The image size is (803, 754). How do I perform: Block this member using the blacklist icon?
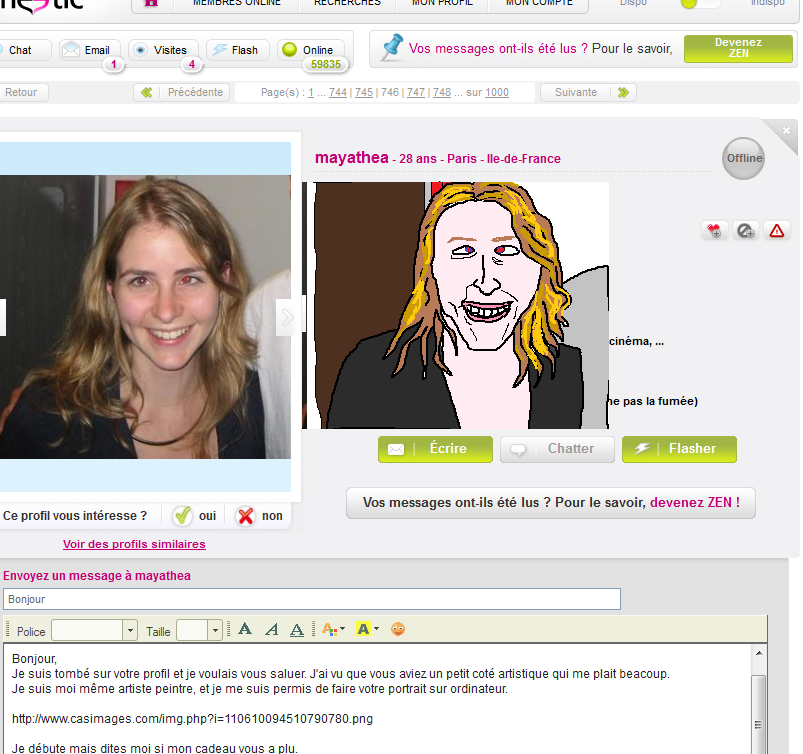tap(745, 230)
